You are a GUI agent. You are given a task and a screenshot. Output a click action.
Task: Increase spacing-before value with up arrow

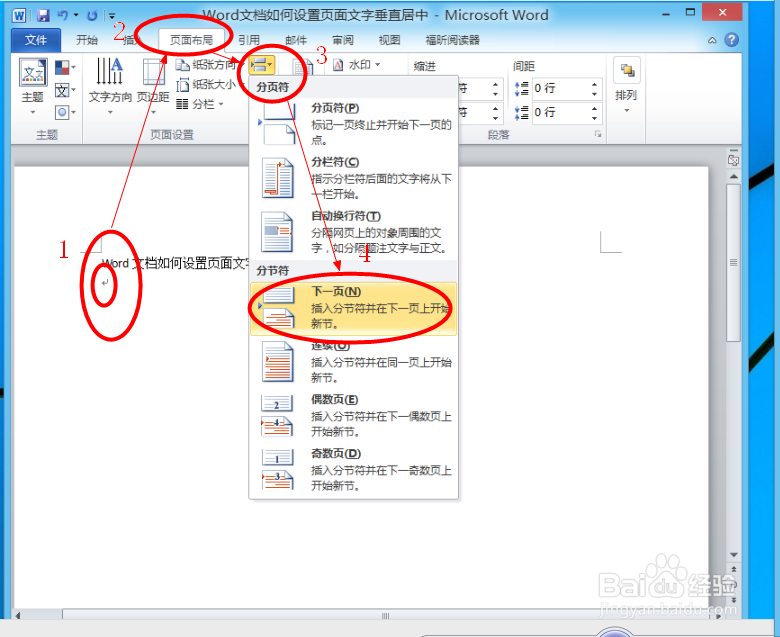coord(594,84)
